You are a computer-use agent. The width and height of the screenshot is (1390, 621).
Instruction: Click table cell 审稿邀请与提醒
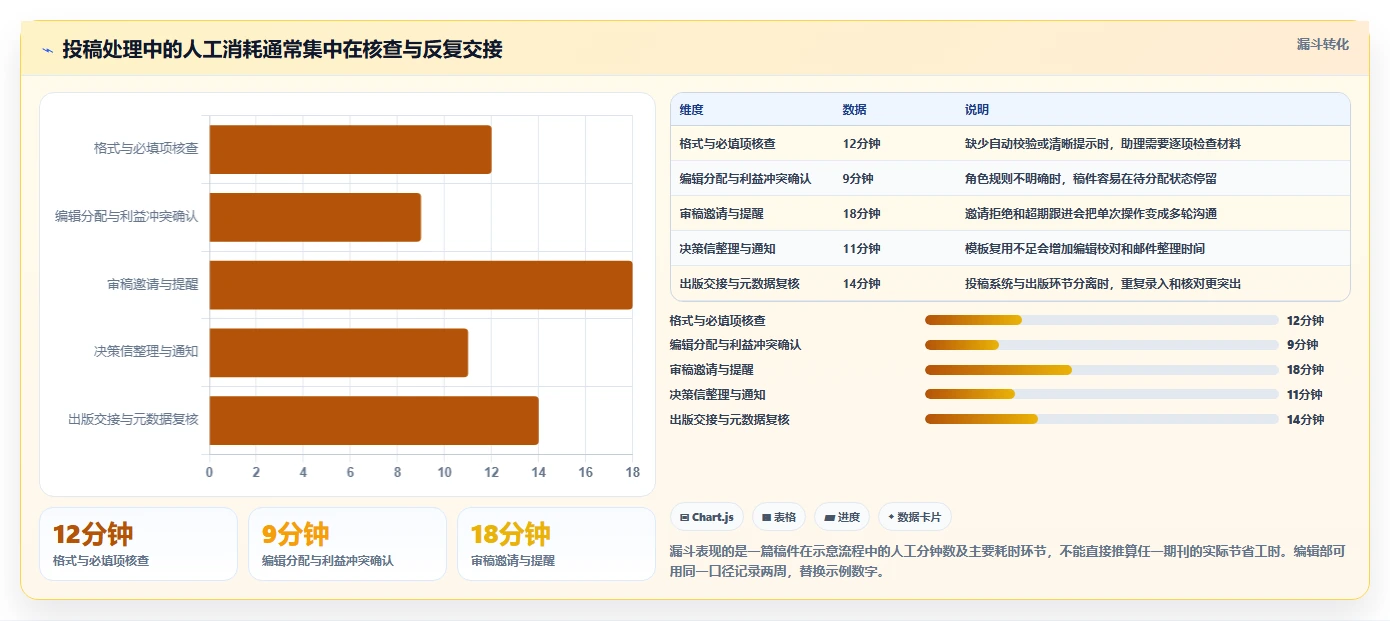click(x=722, y=214)
